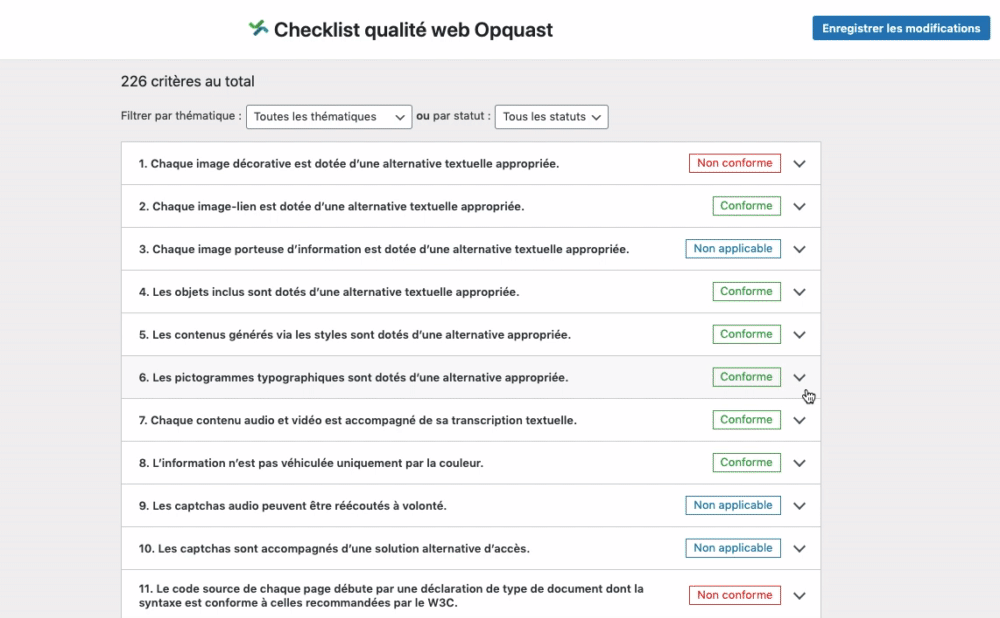The image size is (1000, 618).
Task: Open the 'Toutes les thématiques' filter dropdown
Action: (x=329, y=117)
